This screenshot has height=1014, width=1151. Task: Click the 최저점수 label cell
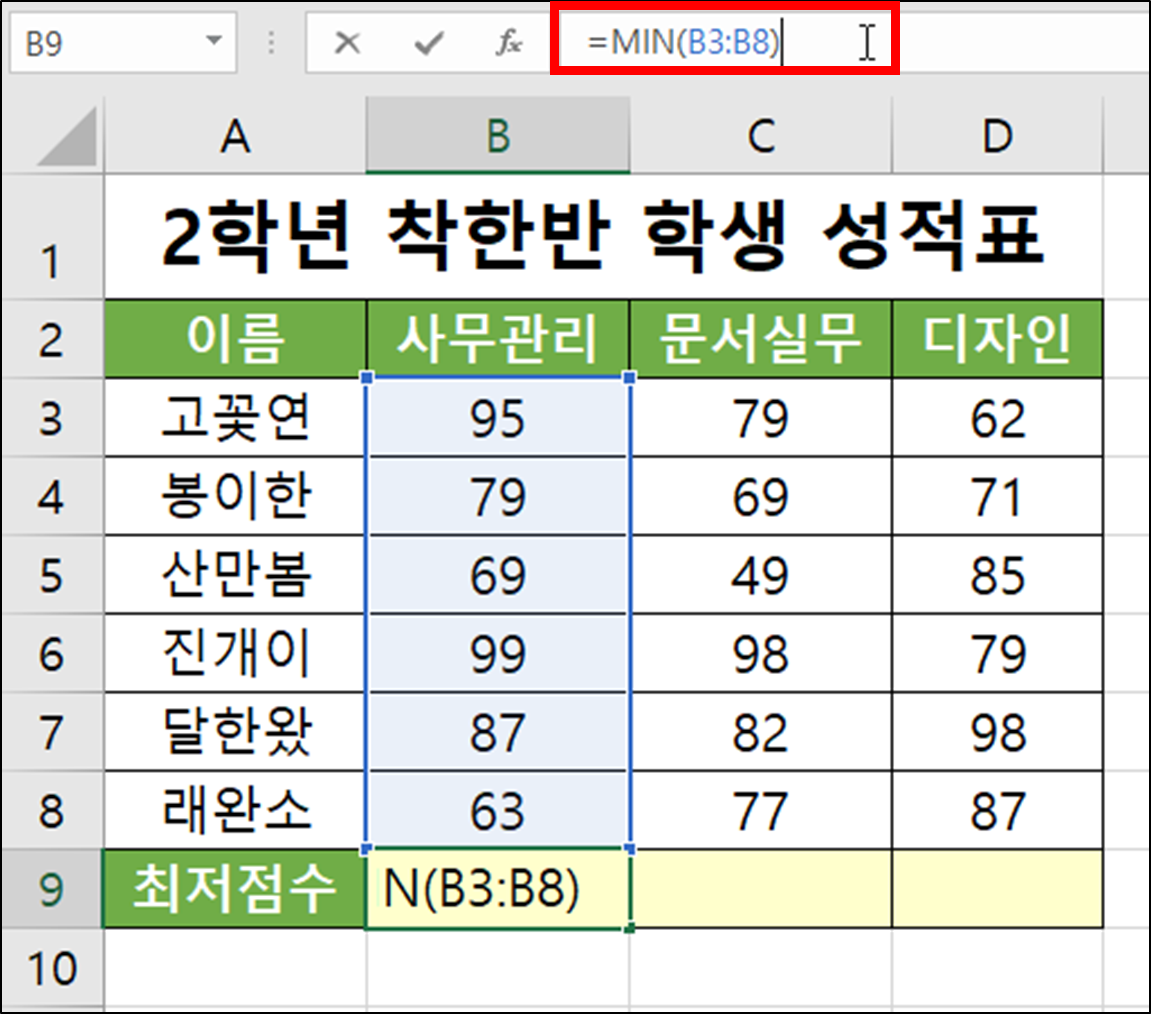[235, 890]
